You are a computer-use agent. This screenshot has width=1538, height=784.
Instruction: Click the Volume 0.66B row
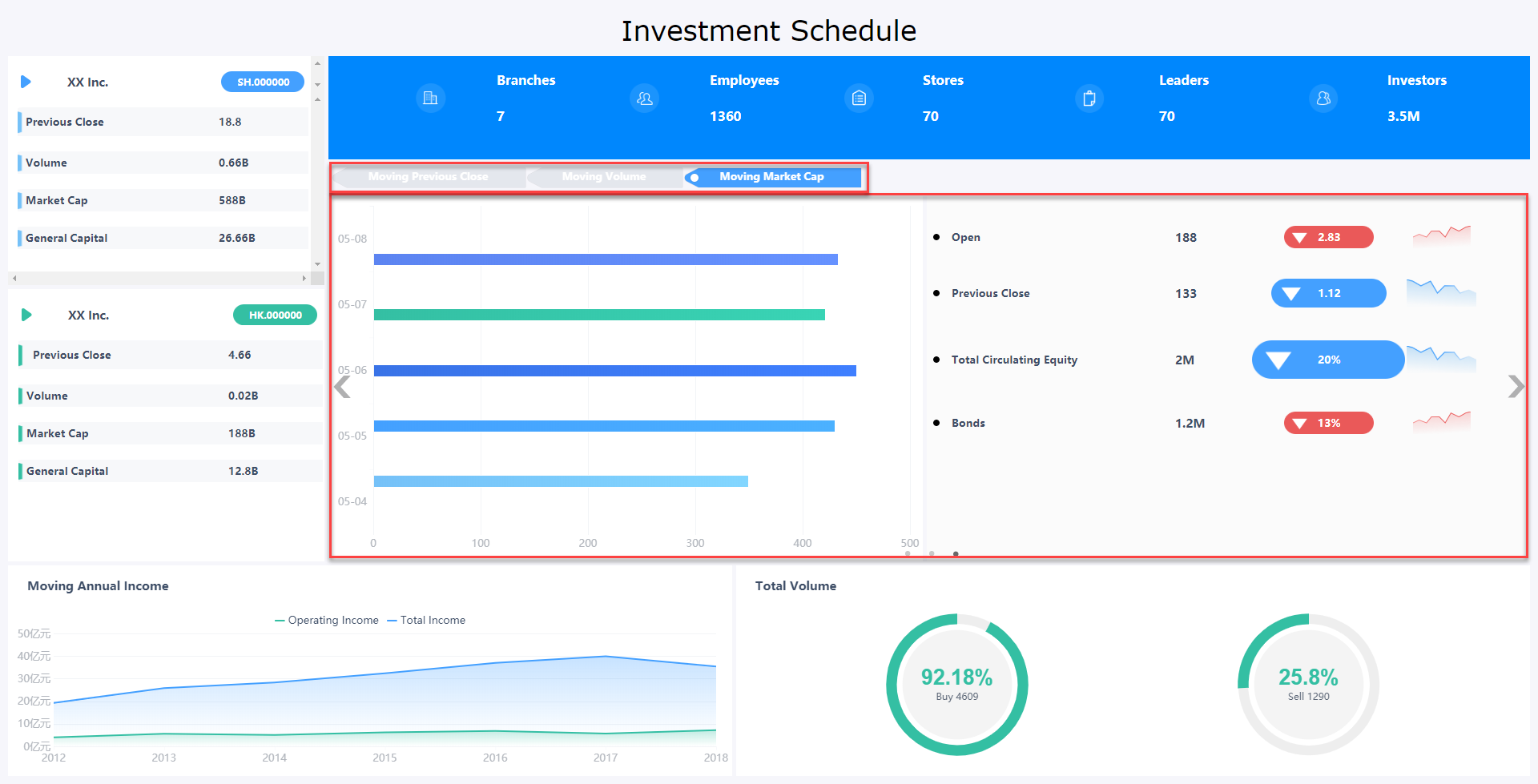tap(163, 163)
